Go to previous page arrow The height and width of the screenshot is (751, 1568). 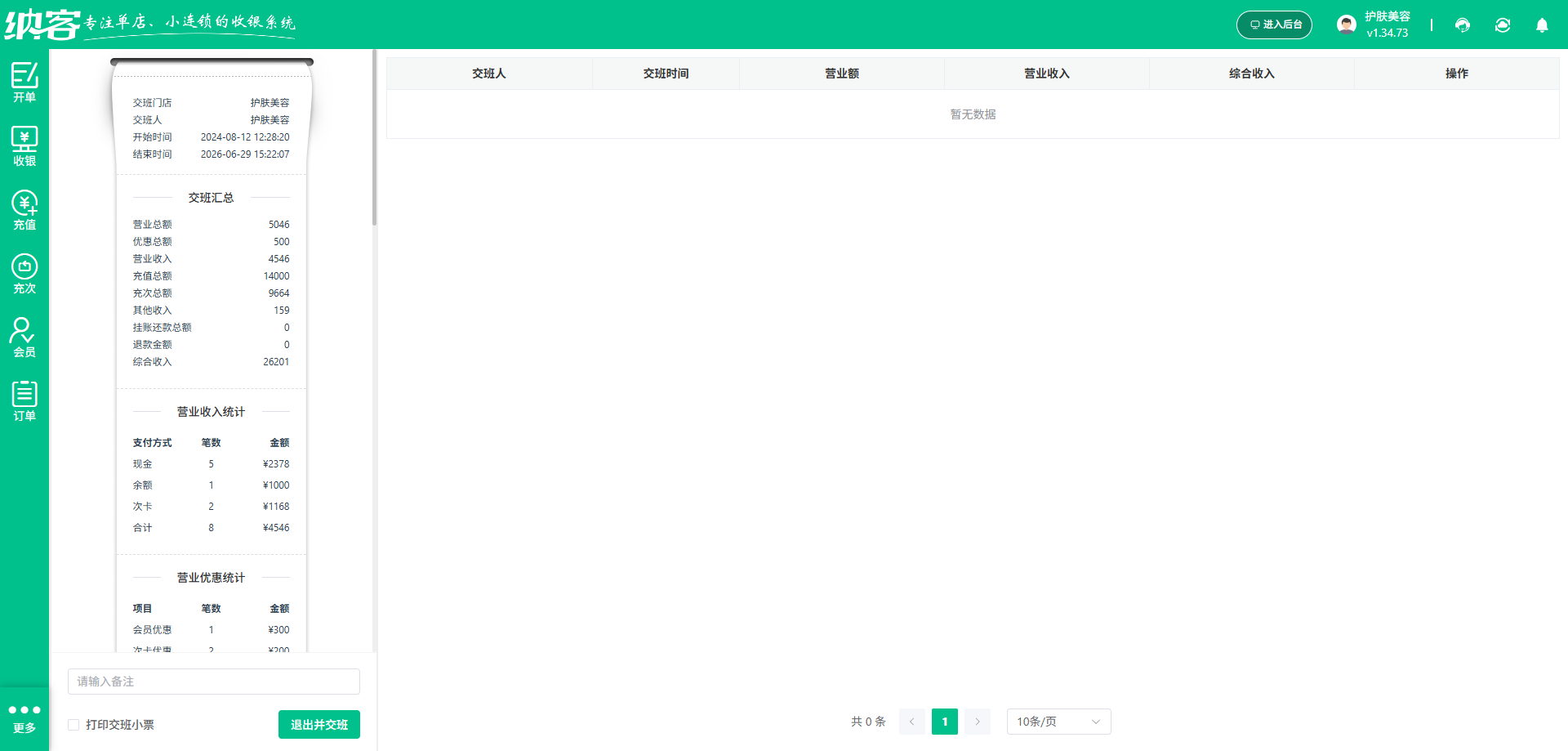tap(912, 722)
